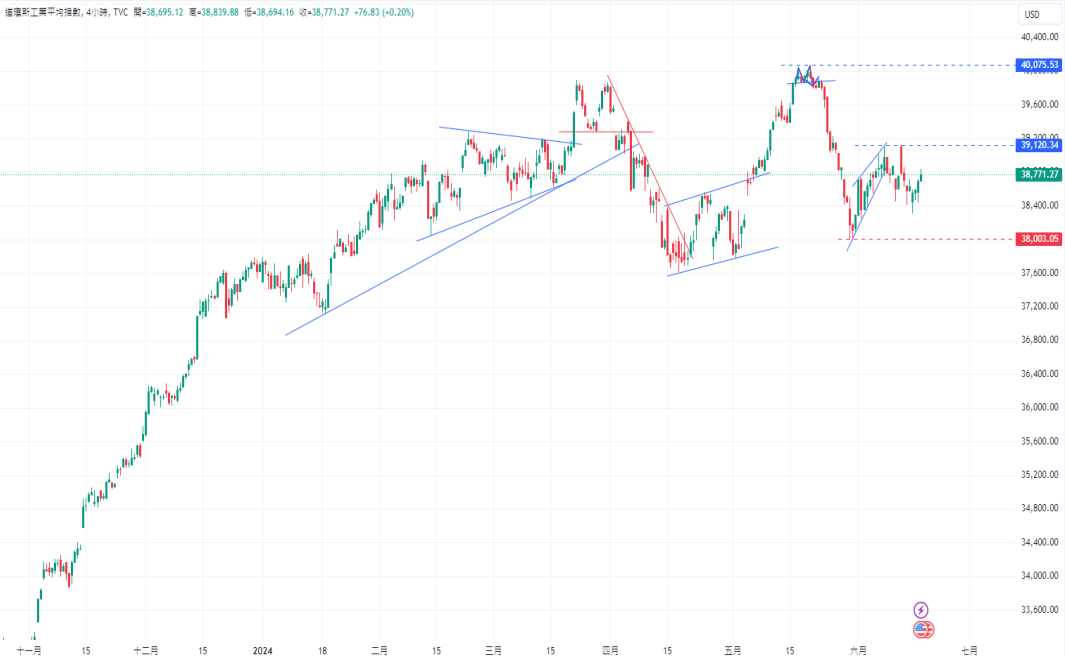Click the purple lightning bolt event icon
The height and width of the screenshot is (657, 1065).
point(920,609)
